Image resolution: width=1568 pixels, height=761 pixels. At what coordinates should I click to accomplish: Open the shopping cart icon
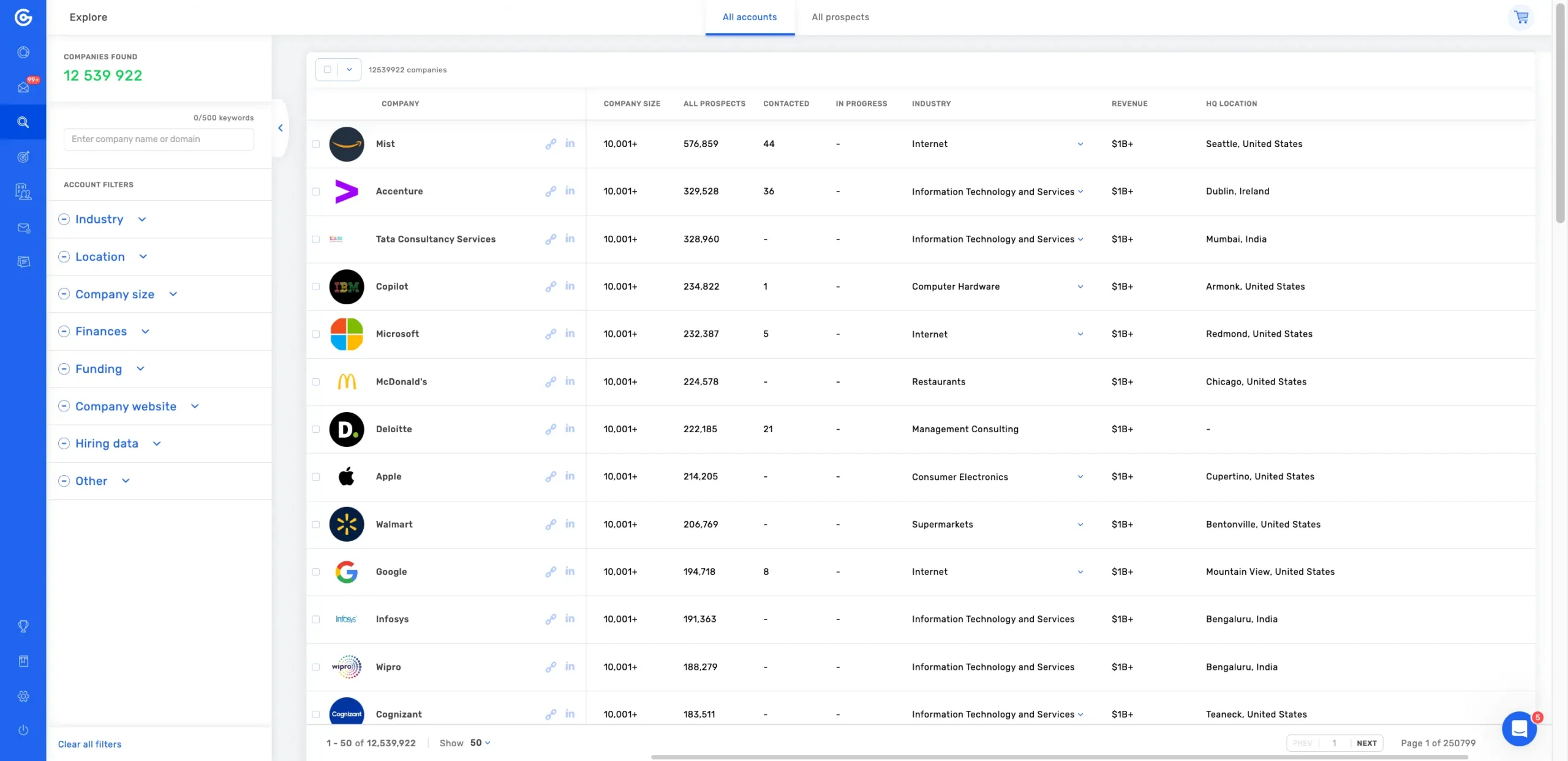(1521, 17)
